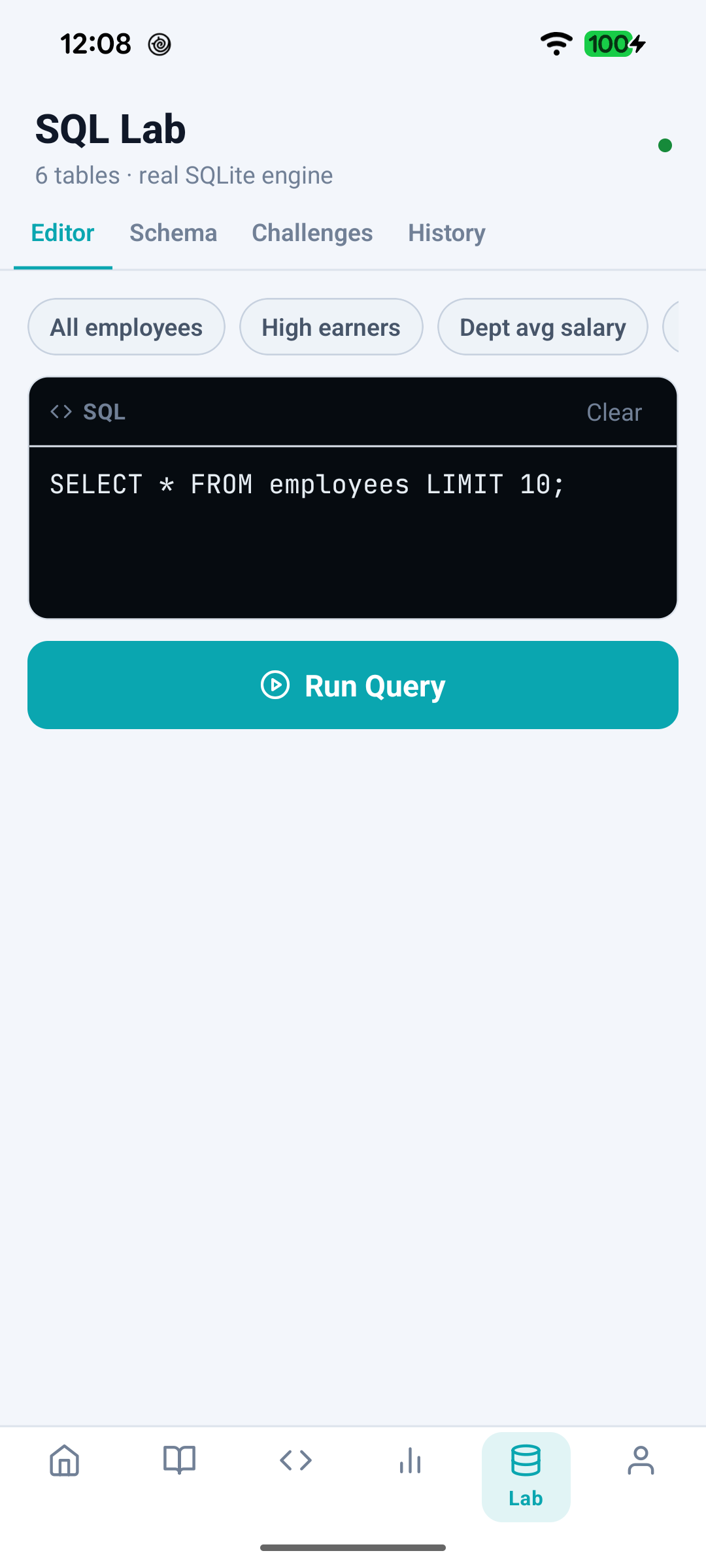Open the History tab
The image size is (706, 1568).
[447, 233]
